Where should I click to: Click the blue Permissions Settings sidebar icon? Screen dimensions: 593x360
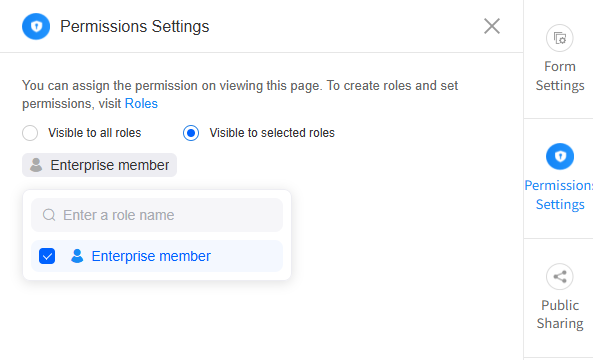pos(560,157)
